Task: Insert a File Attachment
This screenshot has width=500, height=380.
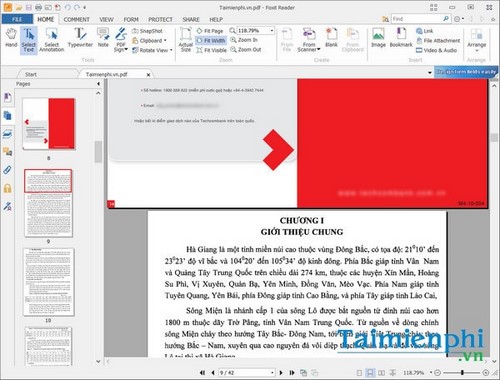Action: click(x=438, y=41)
